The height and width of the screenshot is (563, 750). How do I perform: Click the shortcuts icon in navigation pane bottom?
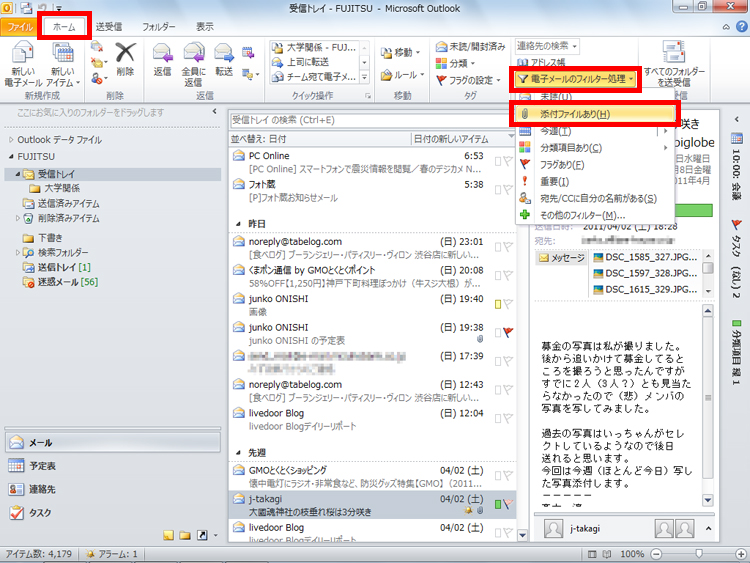point(202,535)
